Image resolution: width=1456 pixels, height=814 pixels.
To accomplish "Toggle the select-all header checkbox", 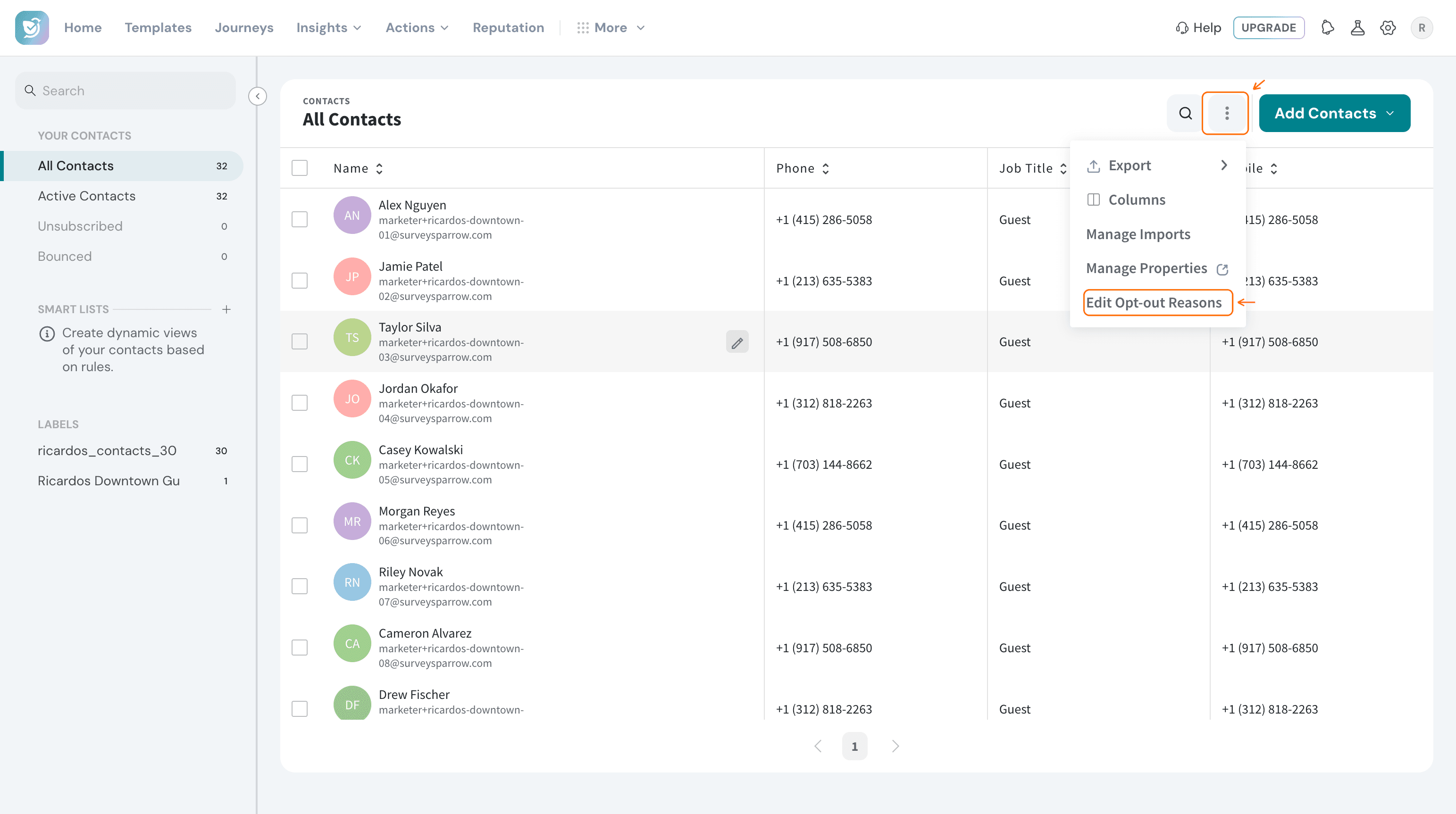I will tap(300, 168).
